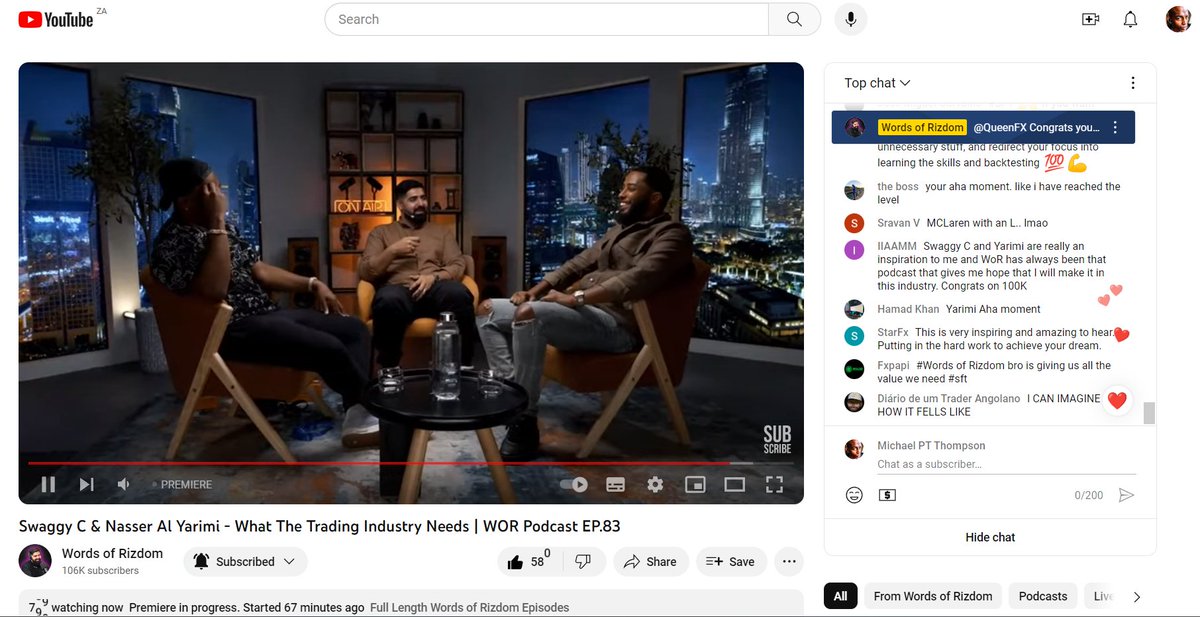
Task: Expand the Subscribed notification dropdown
Action: pos(246,562)
